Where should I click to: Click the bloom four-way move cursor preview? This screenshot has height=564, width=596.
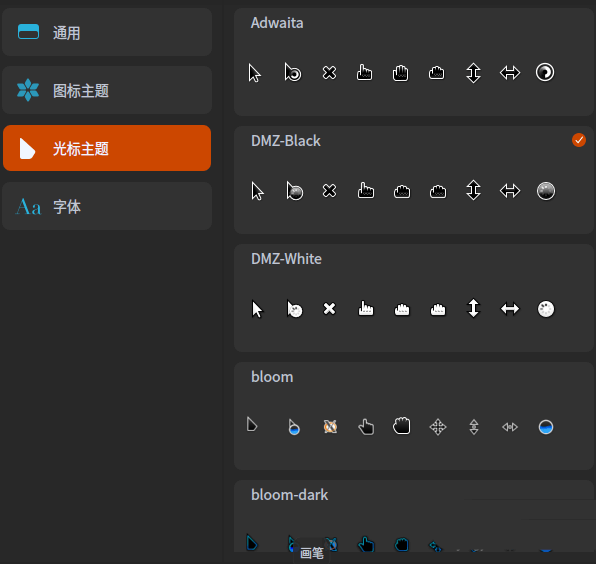pyautogui.click(x=438, y=427)
